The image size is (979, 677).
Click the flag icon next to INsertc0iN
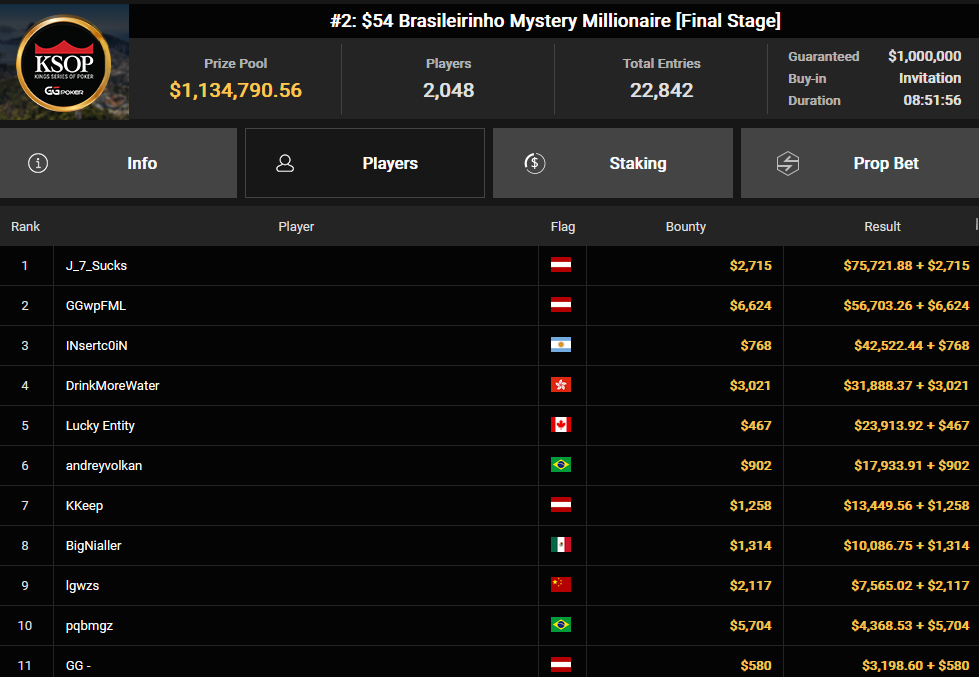561,345
